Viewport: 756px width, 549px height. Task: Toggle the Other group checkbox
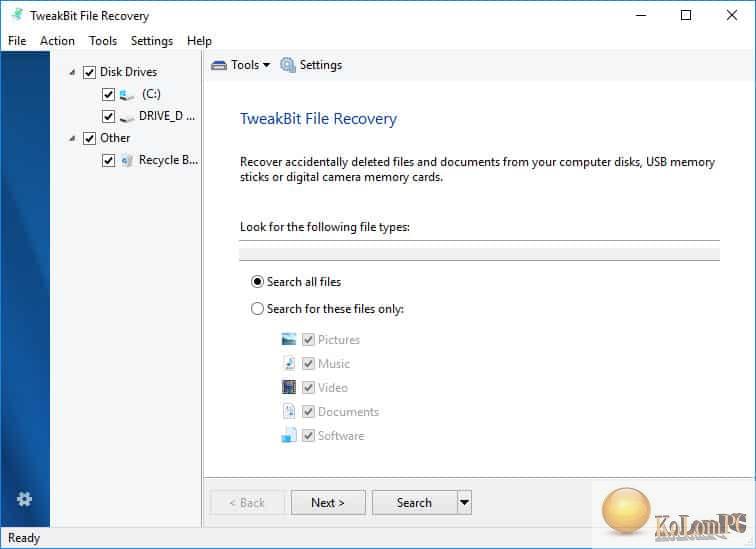point(90,138)
